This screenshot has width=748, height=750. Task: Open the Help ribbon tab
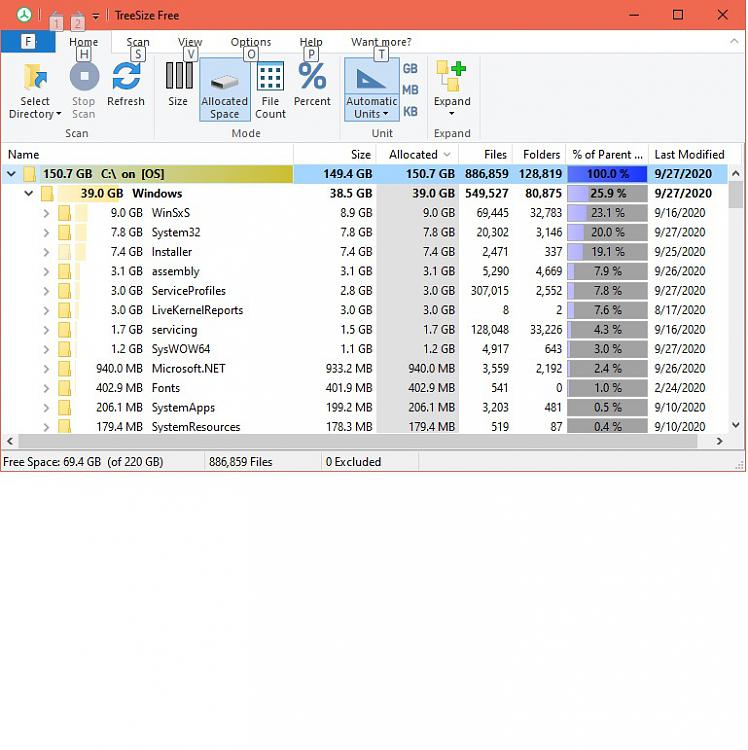pos(311,42)
